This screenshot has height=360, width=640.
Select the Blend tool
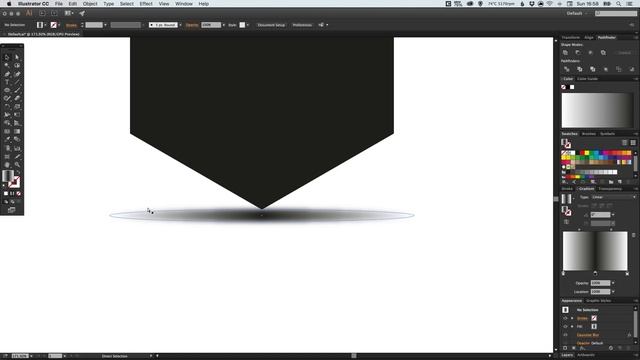(17, 140)
